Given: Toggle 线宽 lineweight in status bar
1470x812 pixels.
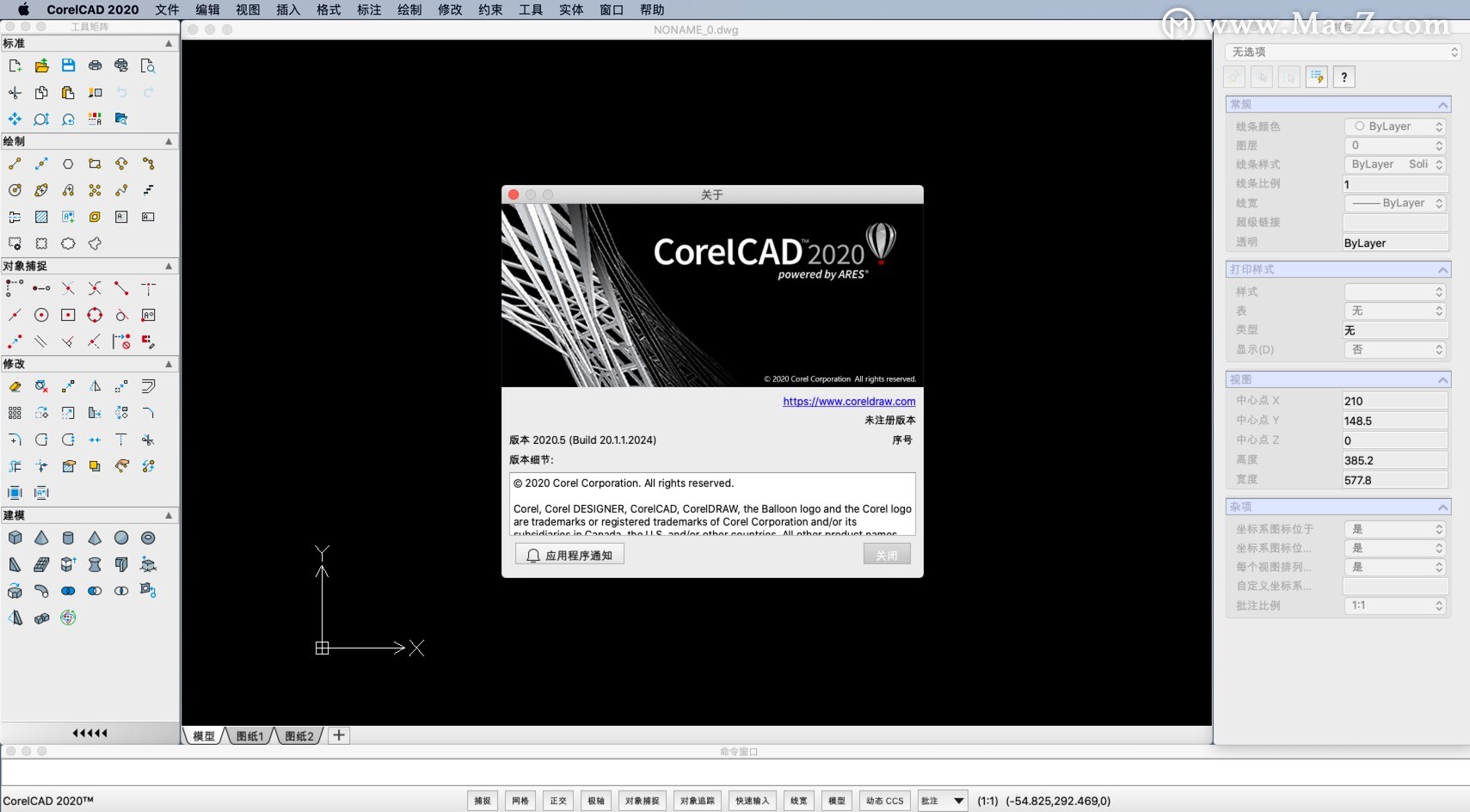Looking at the screenshot, I should click(x=799, y=801).
